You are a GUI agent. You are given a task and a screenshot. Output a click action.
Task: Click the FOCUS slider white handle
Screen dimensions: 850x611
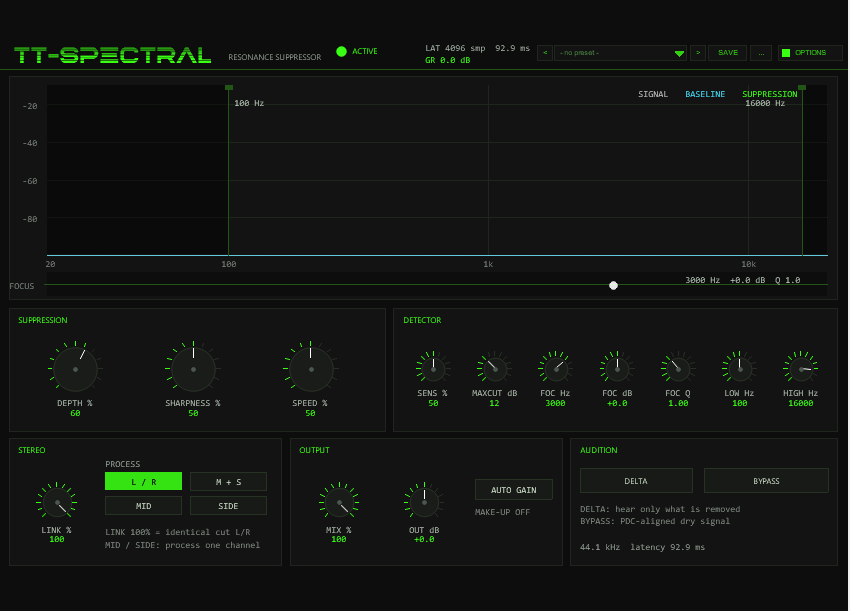tap(613, 285)
